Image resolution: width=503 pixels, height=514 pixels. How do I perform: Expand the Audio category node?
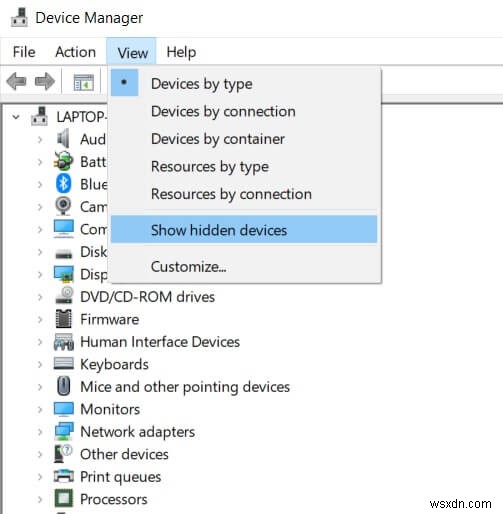40,139
